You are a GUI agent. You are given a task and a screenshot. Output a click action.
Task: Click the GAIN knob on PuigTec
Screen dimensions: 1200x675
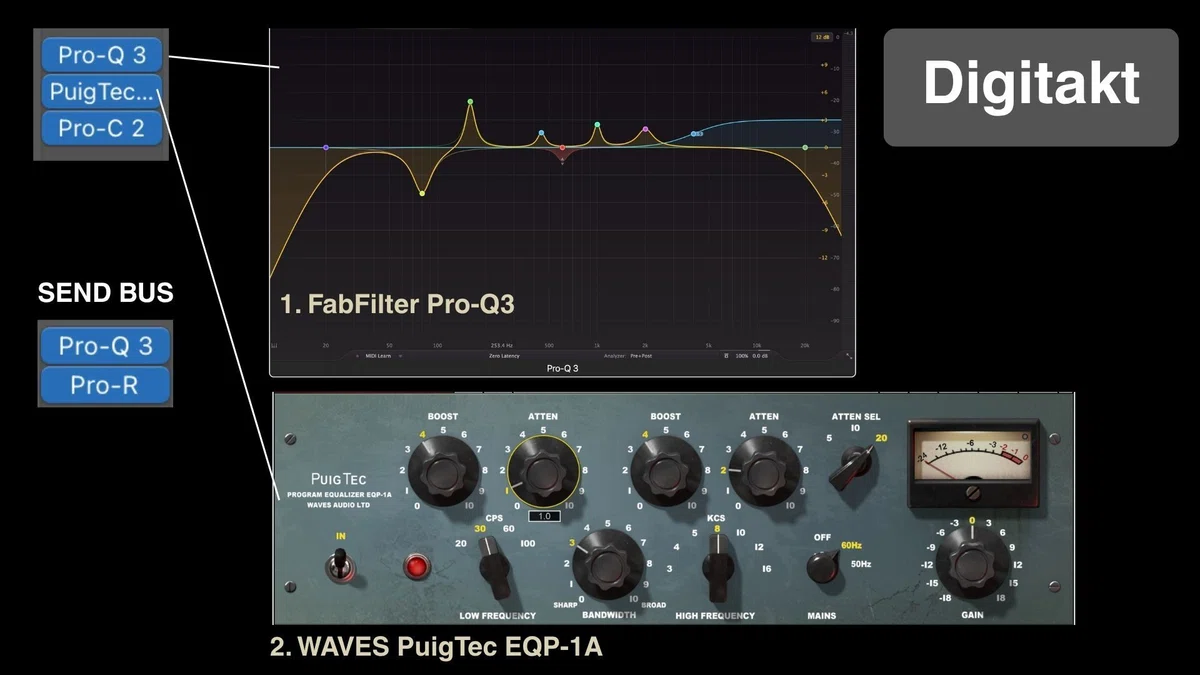click(x=970, y=562)
